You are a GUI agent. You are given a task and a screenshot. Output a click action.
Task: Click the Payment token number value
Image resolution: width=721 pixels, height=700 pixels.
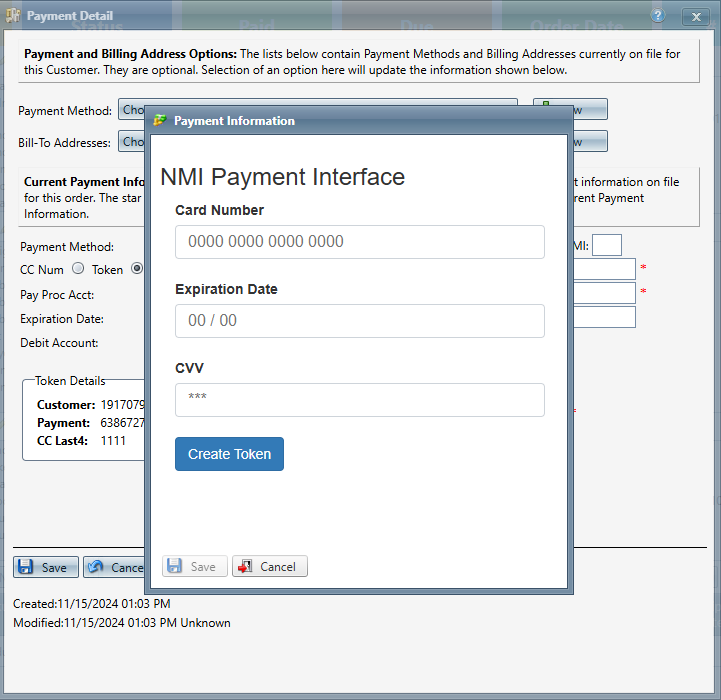coord(123,423)
